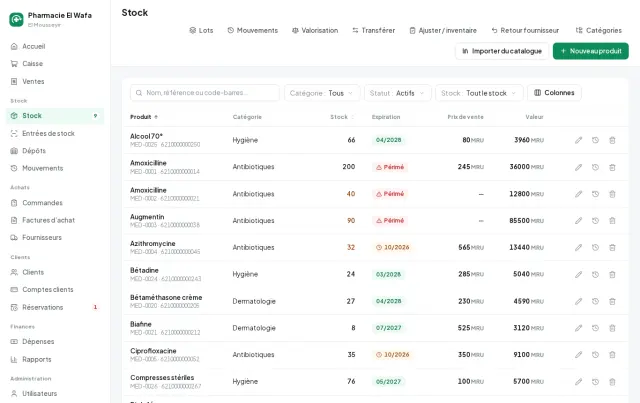Delete Amoxicilline MED-0002 trash icon
Viewport: 640px width, 403px height.
point(612,194)
